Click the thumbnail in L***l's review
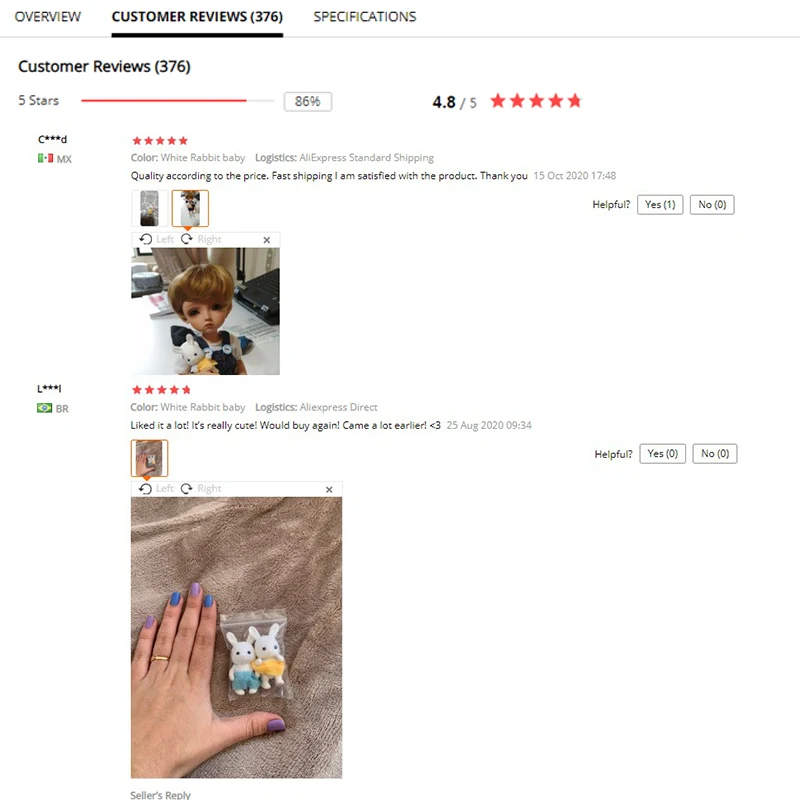 pyautogui.click(x=149, y=458)
